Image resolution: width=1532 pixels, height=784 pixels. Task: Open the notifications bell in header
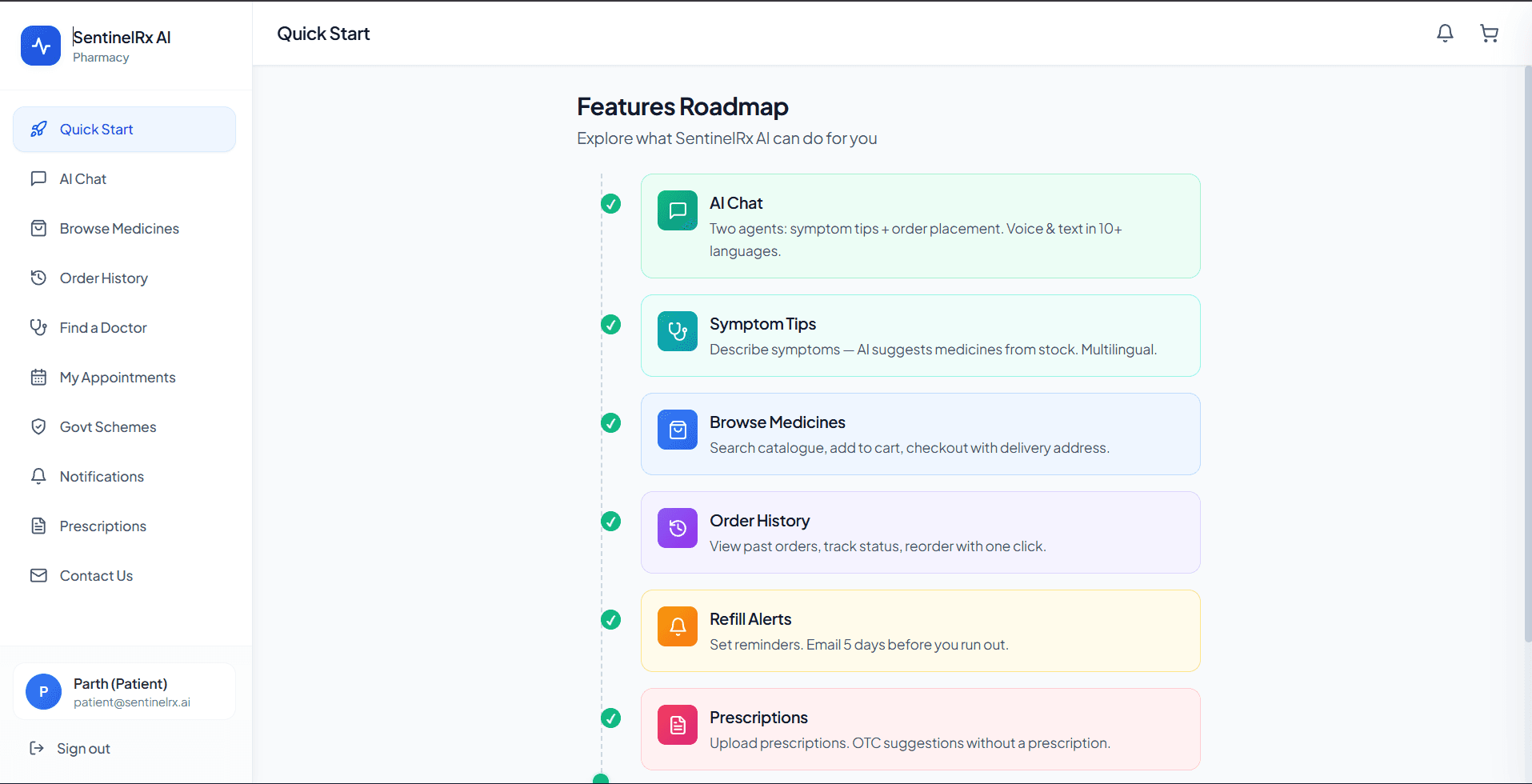coord(1445,34)
